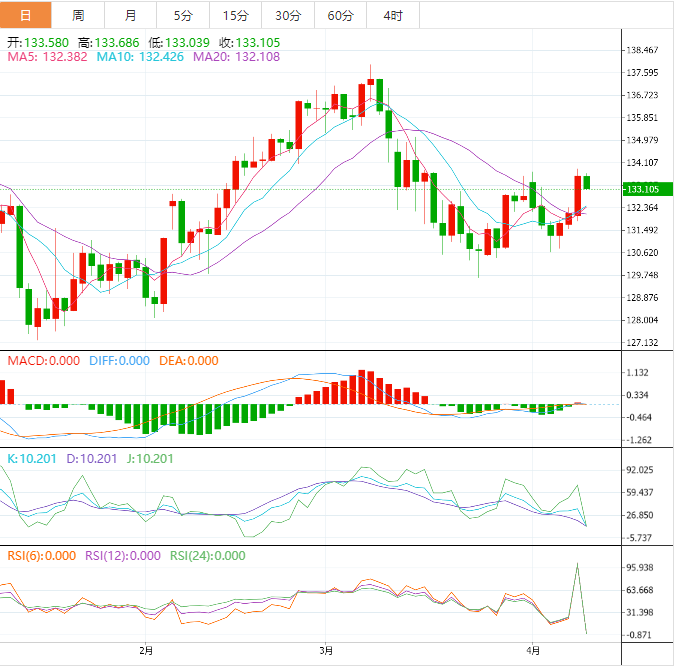Select the 15分 timeframe tab
The image size is (676, 671).
(235, 15)
